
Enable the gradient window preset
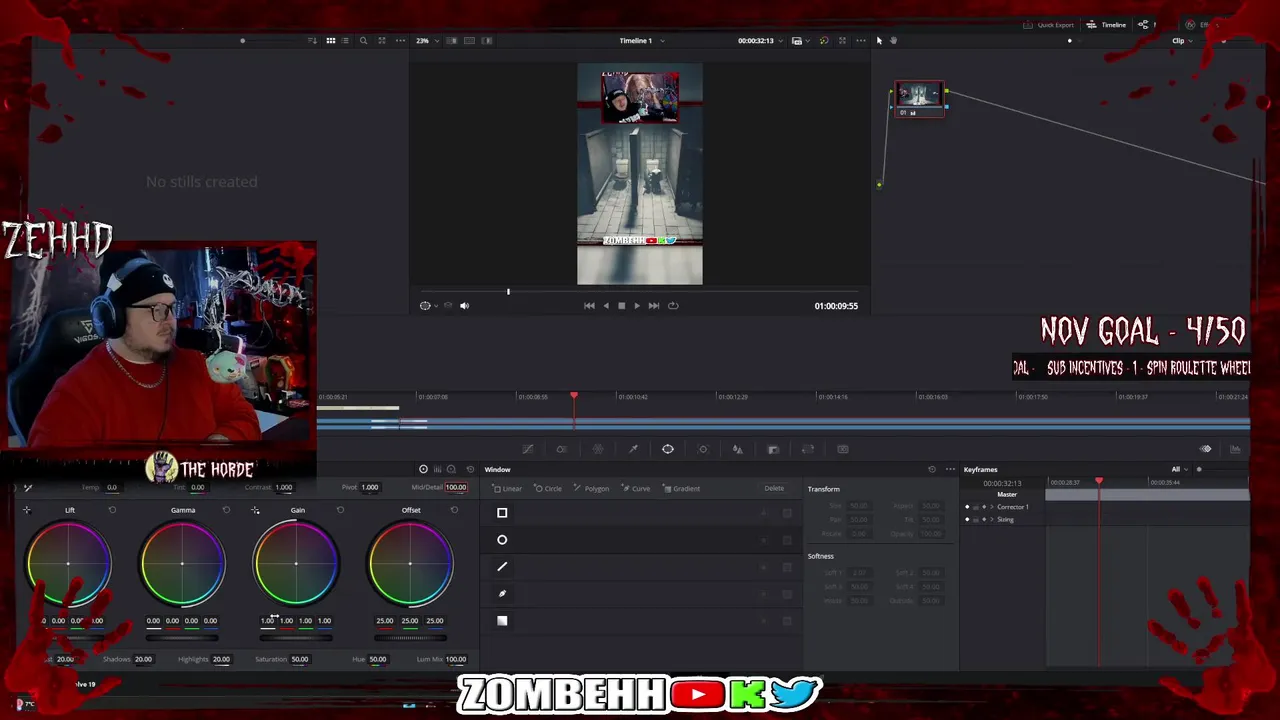[x=502, y=620]
